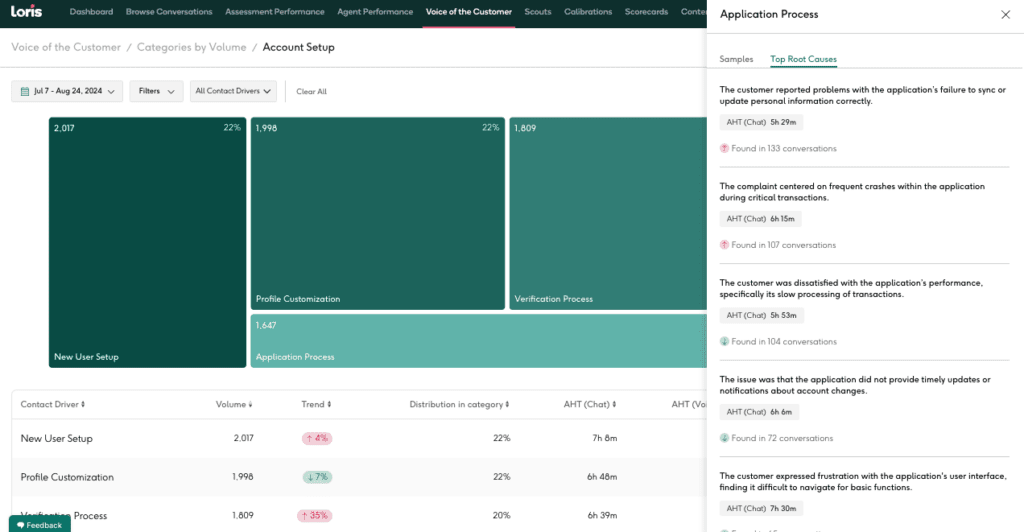Switch to the Samples tab

point(736,60)
